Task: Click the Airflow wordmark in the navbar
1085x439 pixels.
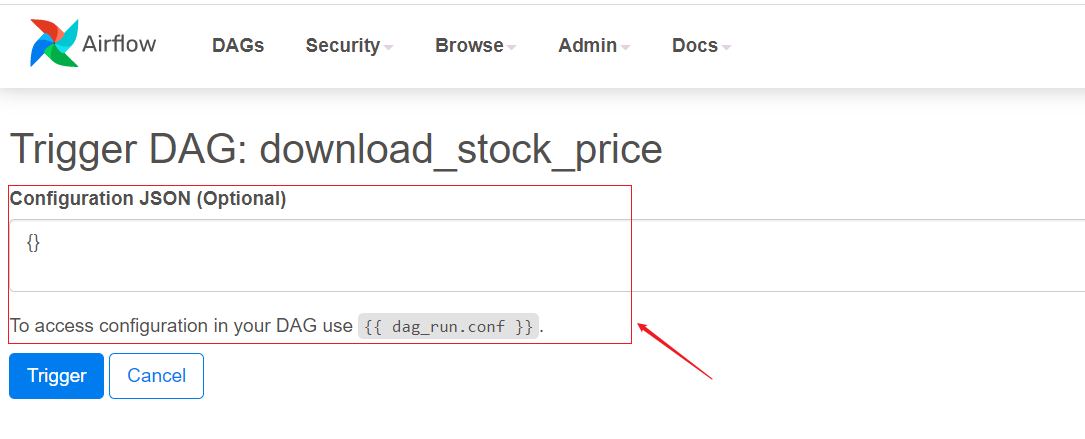Action: [x=119, y=45]
